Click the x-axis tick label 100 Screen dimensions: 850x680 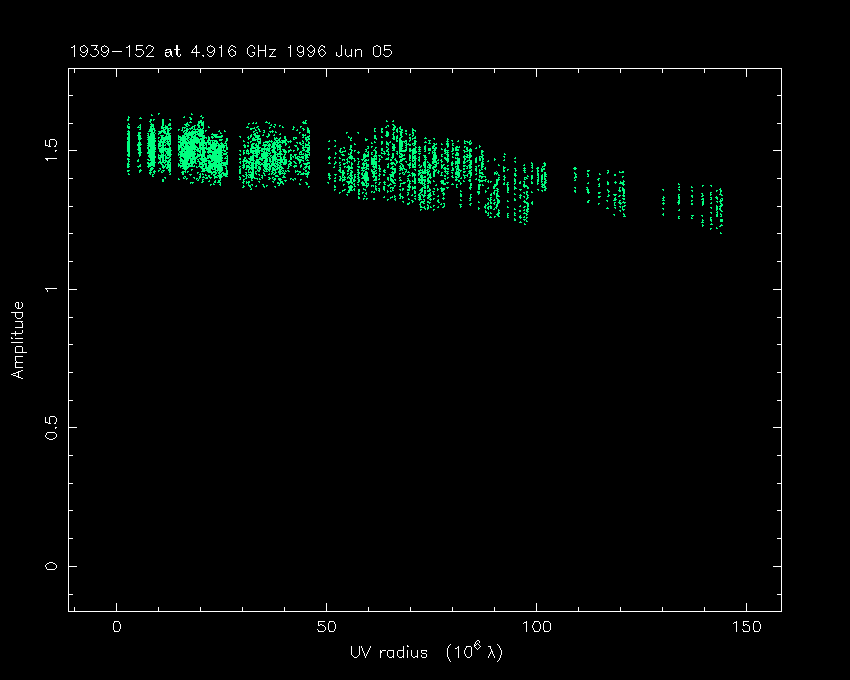(x=536, y=627)
